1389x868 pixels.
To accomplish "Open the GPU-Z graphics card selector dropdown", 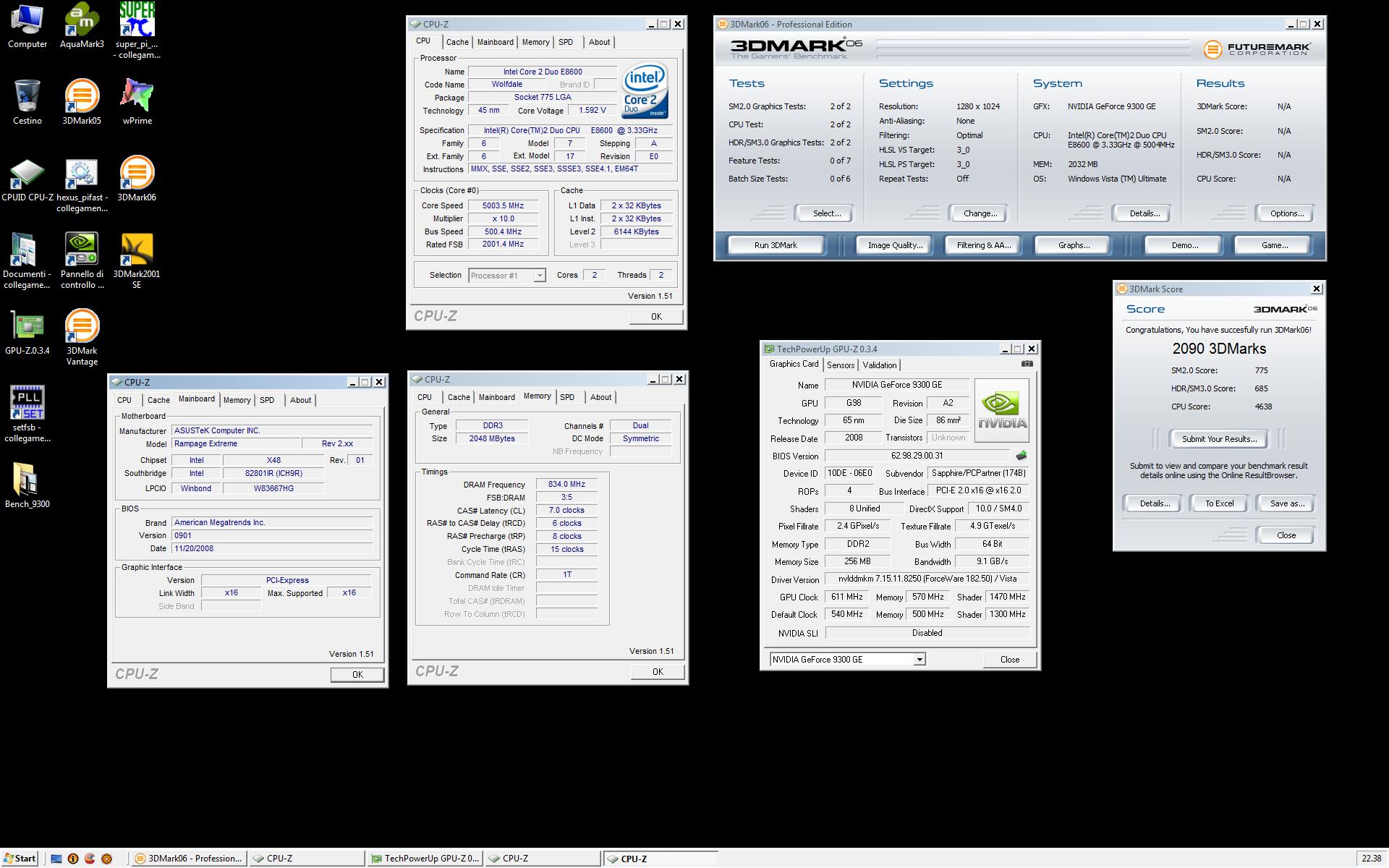I will point(919,660).
